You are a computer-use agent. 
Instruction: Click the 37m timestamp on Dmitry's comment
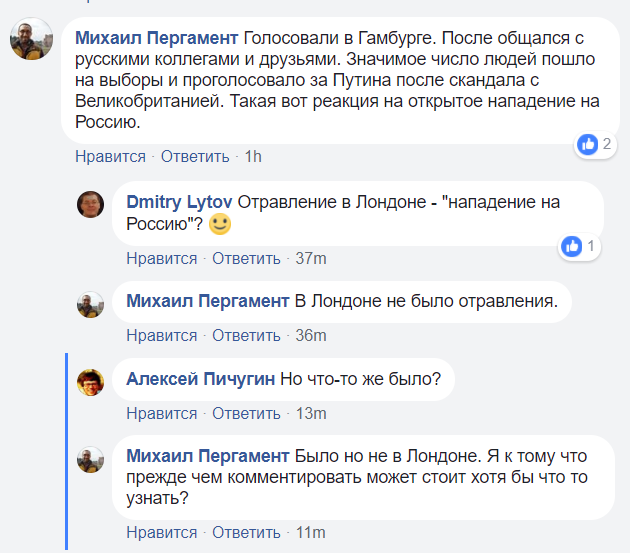pos(311,259)
